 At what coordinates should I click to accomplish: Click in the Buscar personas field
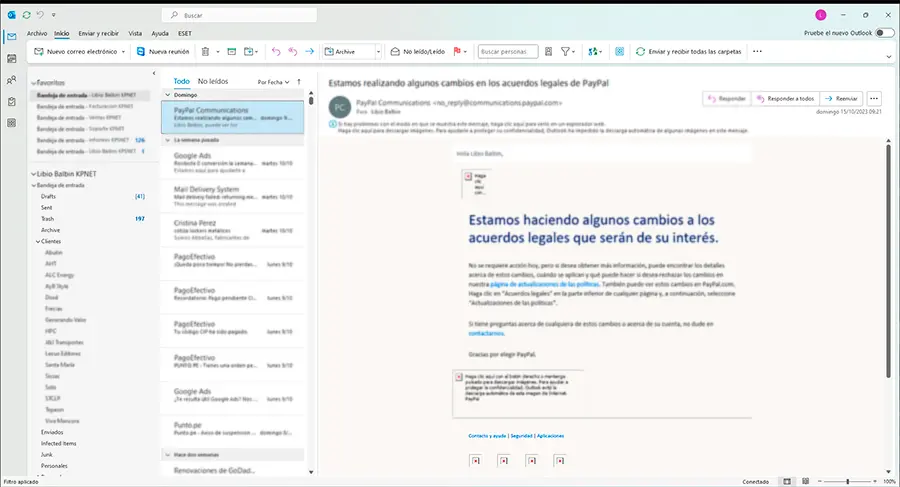[508, 52]
